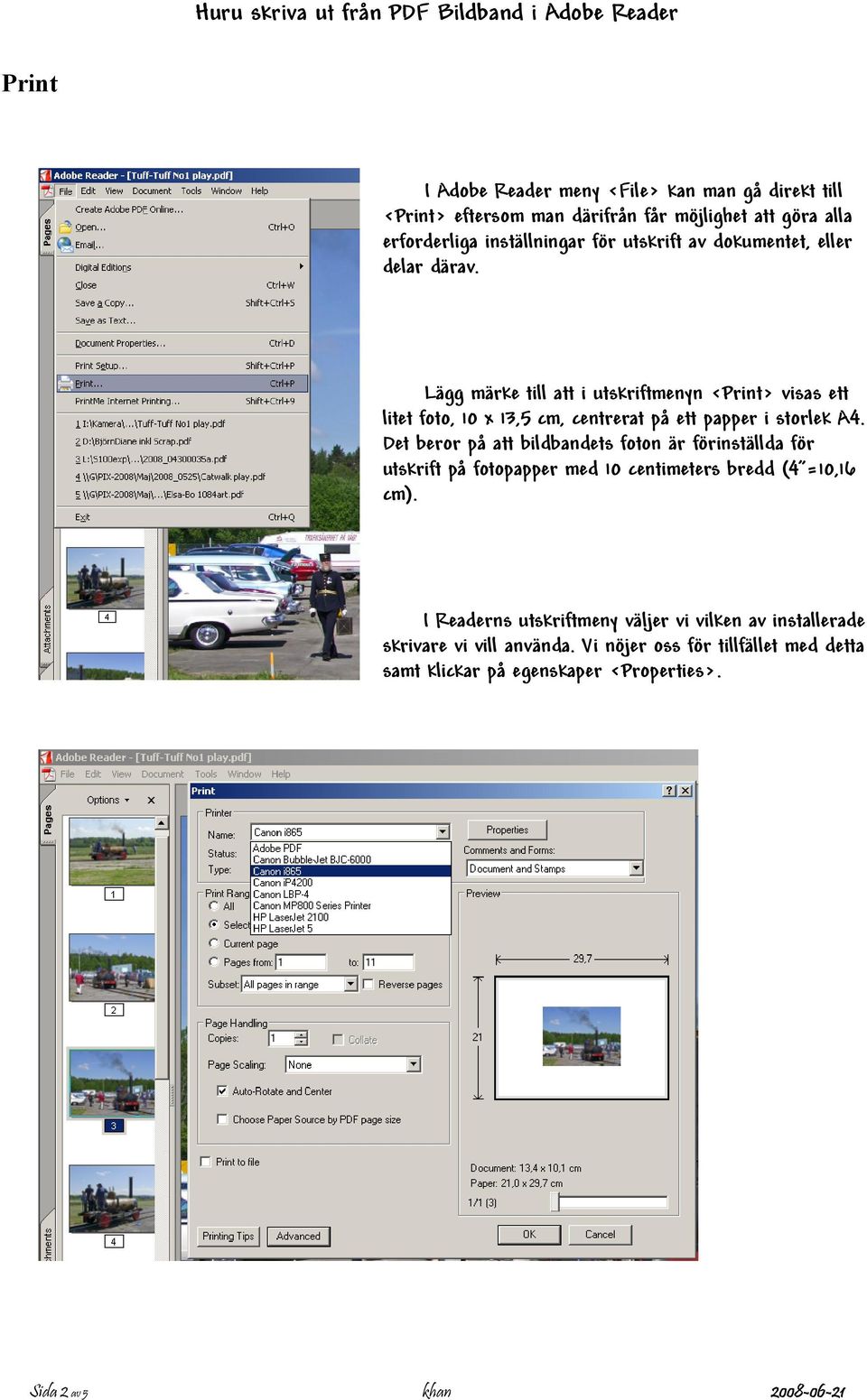Open the Document menu in the File-menu screenshot
Screen dimensions: 867x1400
coord(152,191)
